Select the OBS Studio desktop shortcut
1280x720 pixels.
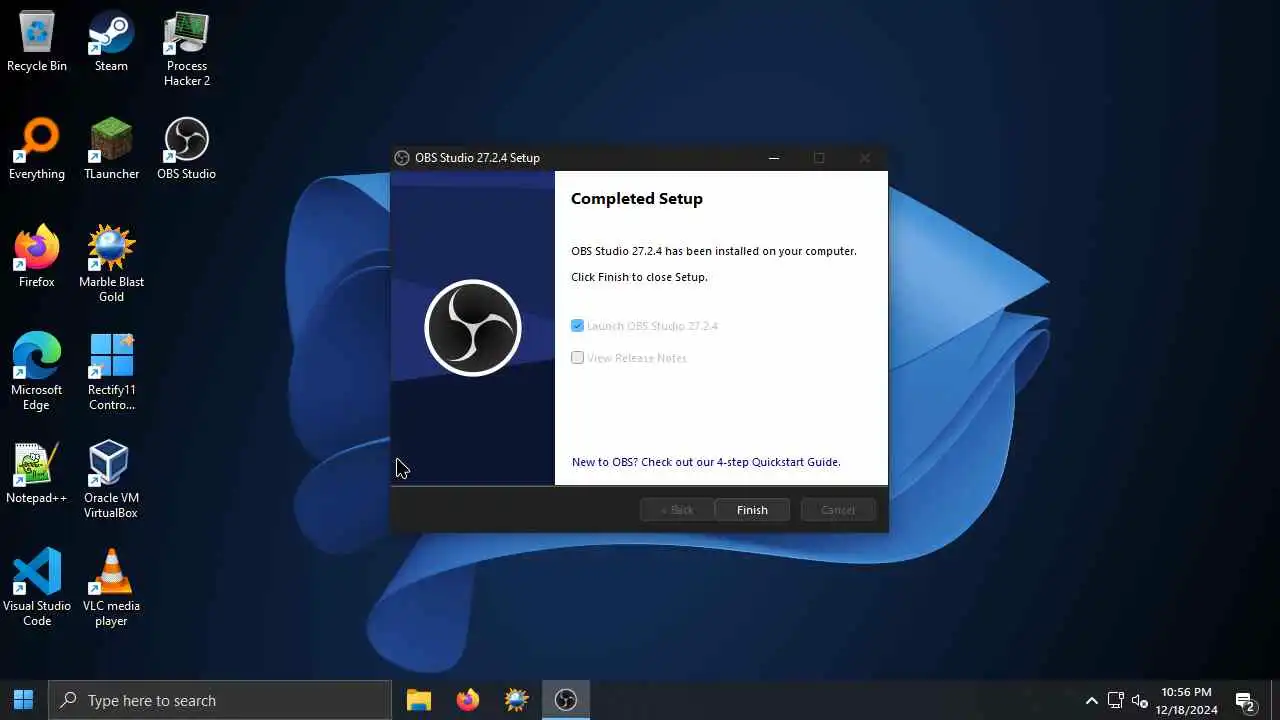[186, 150]
